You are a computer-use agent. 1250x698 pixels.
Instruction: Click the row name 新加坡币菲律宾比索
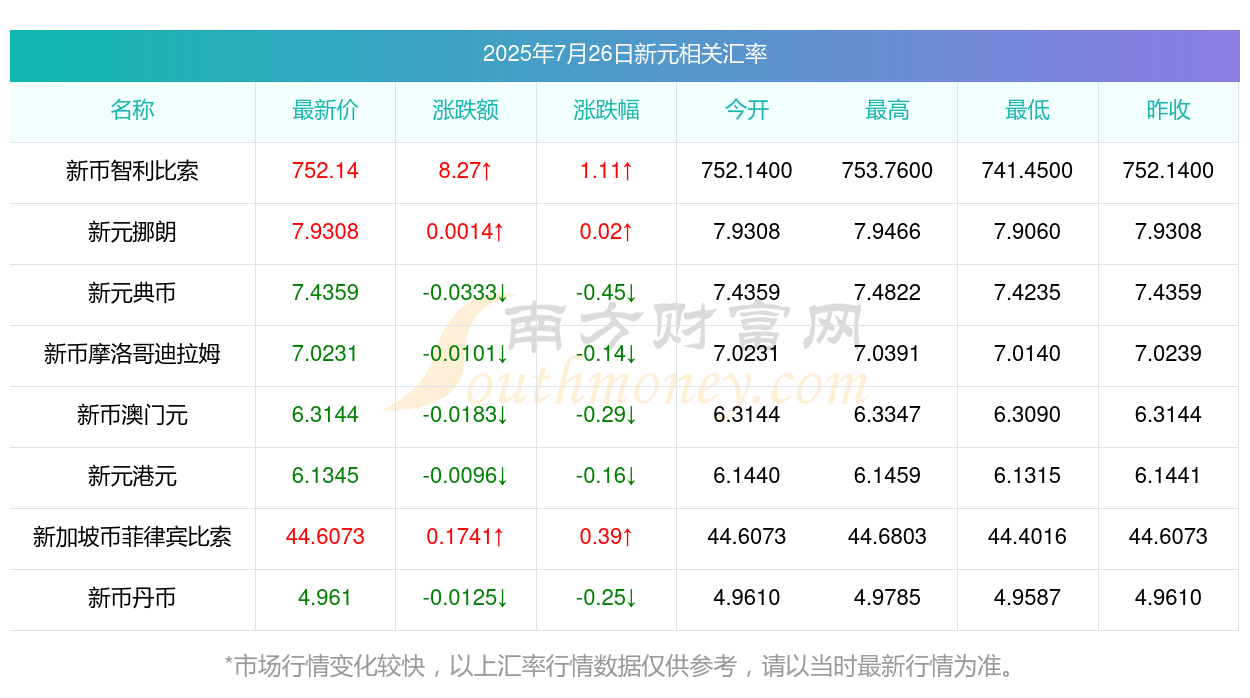(132, 537)
